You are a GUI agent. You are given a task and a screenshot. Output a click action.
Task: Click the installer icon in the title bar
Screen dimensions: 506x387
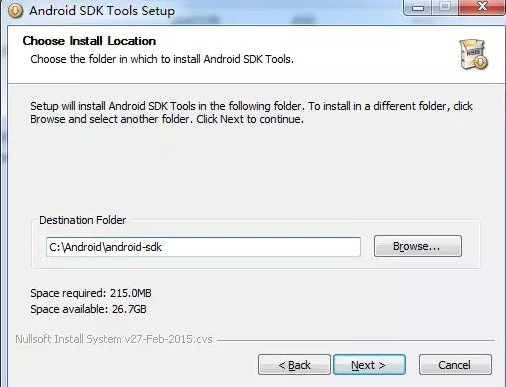(15, 10)
